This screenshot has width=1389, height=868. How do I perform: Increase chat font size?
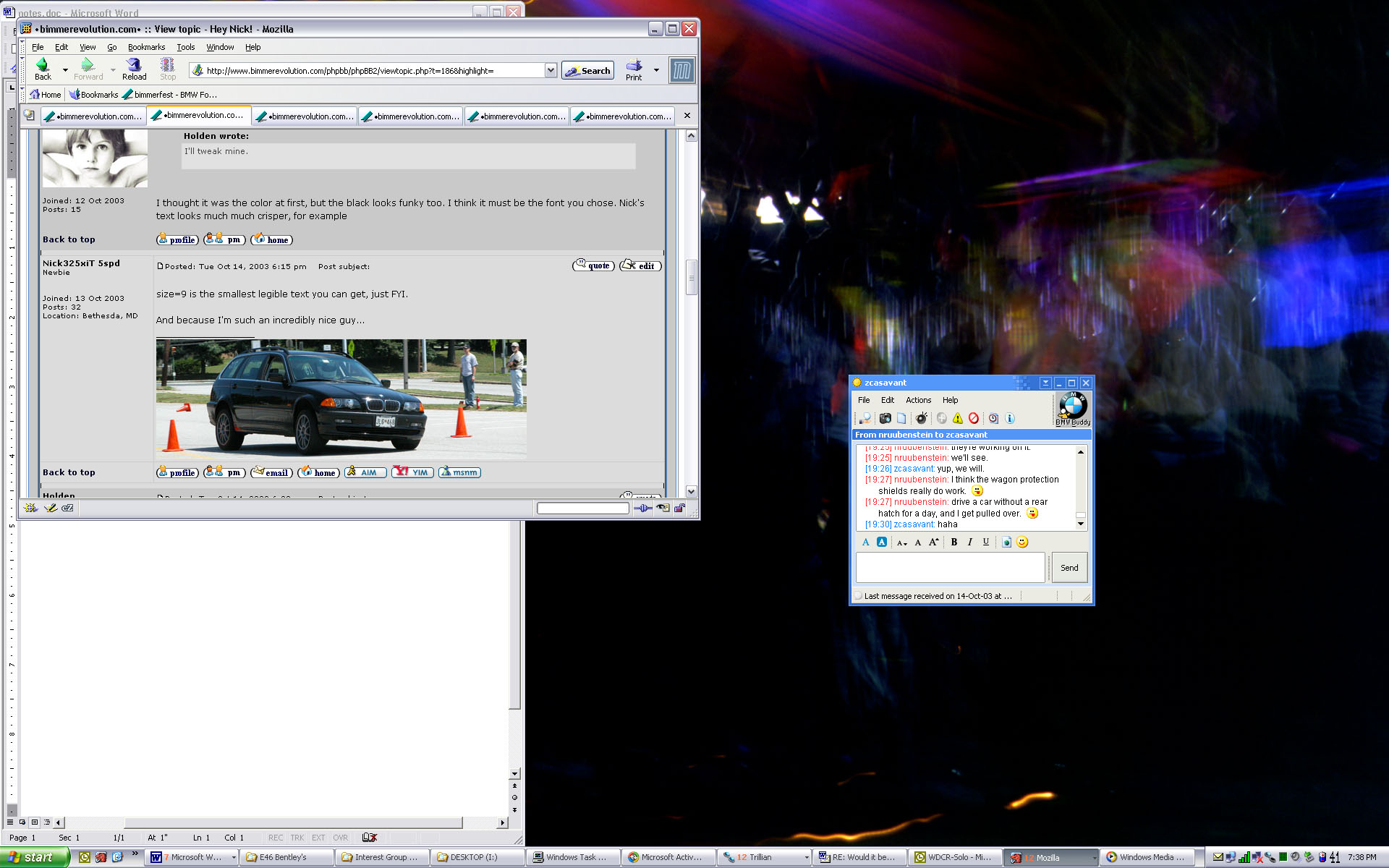pyautogui.click(x=934, y=542)
